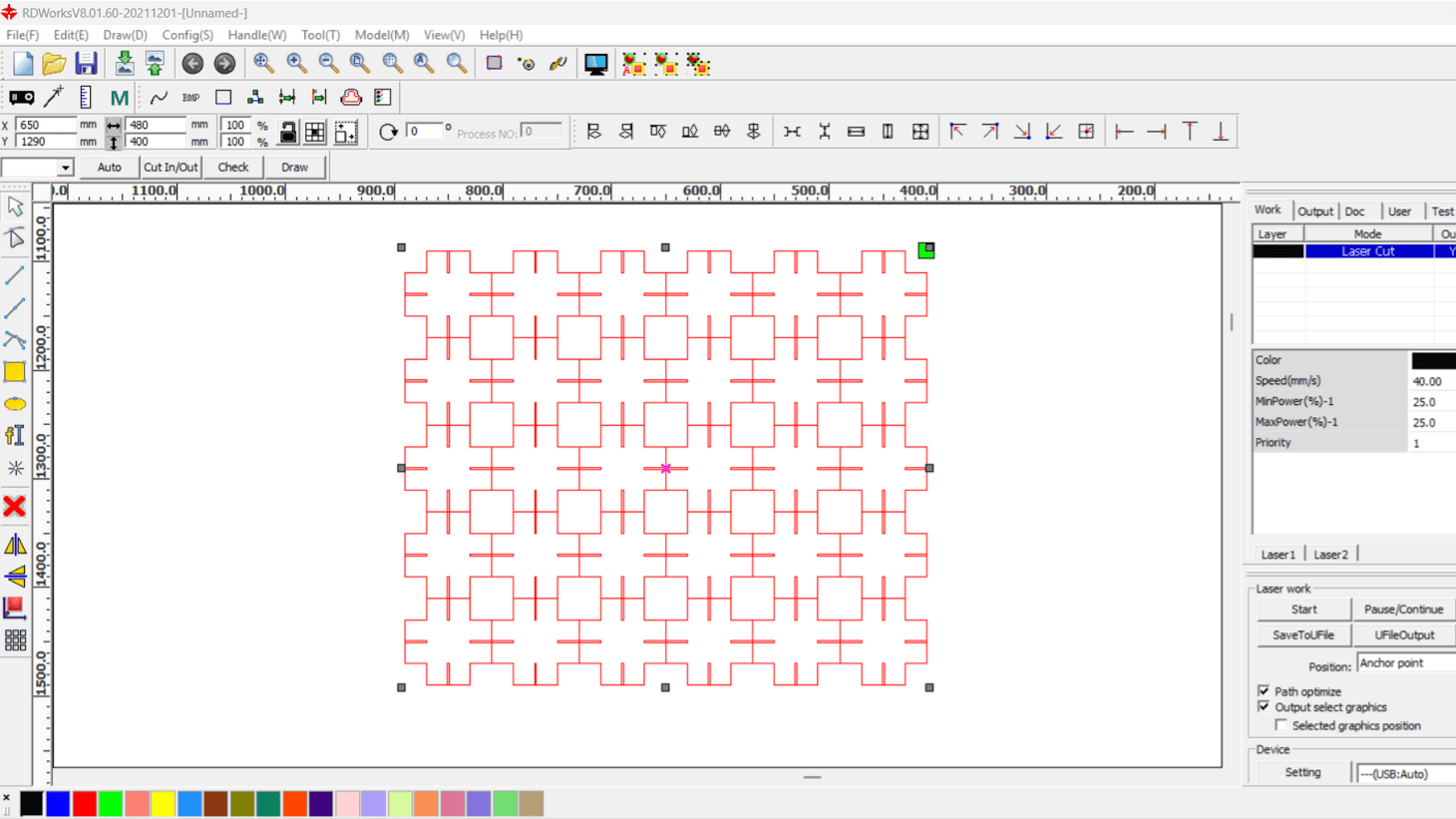Switch to the Doc tab
The width and height of the screenshot is (1456, 819).
(x=1354, y=211)
